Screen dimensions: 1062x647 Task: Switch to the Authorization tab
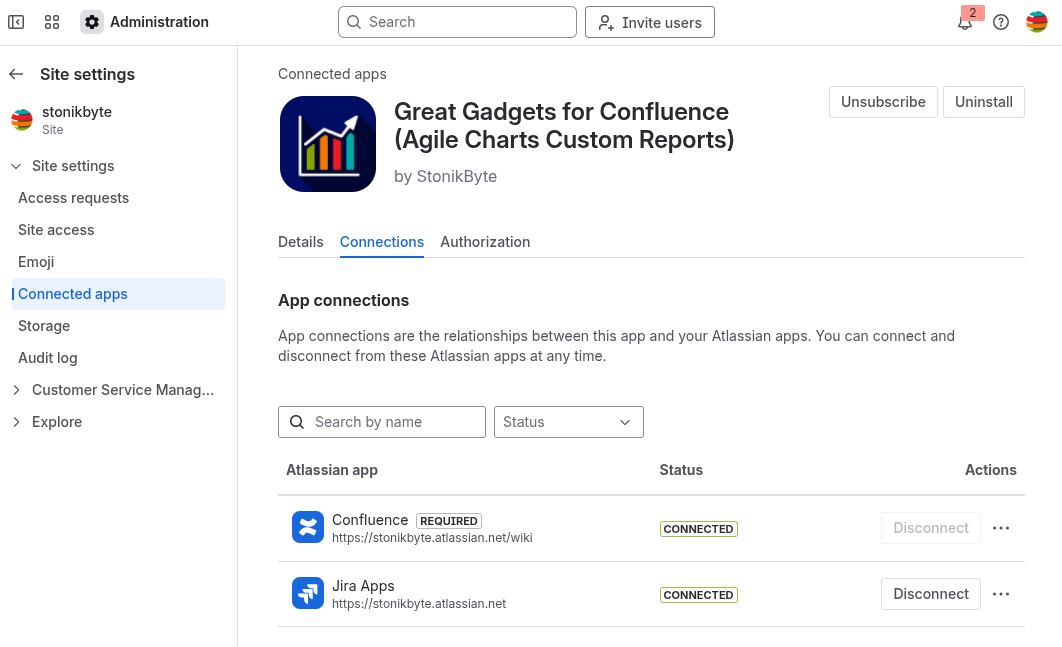485,242
